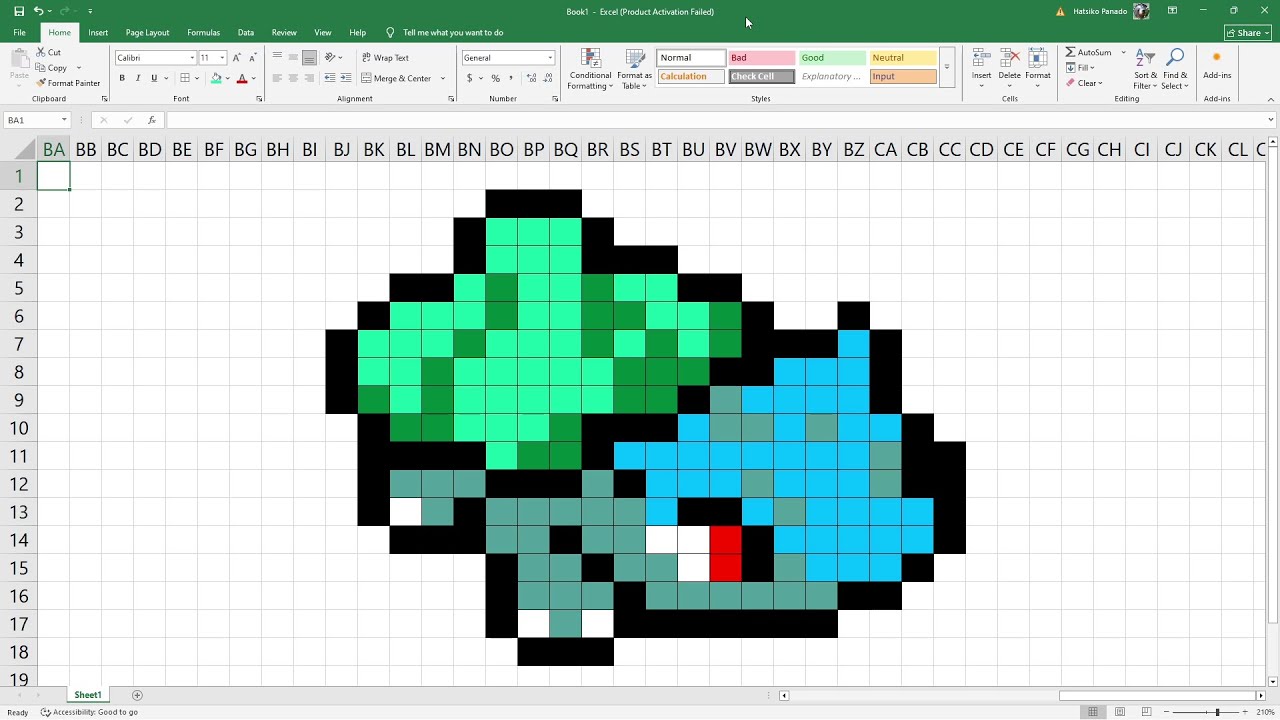The width and height of the screenshot is (1280, 720).
Task: Apply Percent Style to cells
Action: pyautogui.click(x=496, y=78)
